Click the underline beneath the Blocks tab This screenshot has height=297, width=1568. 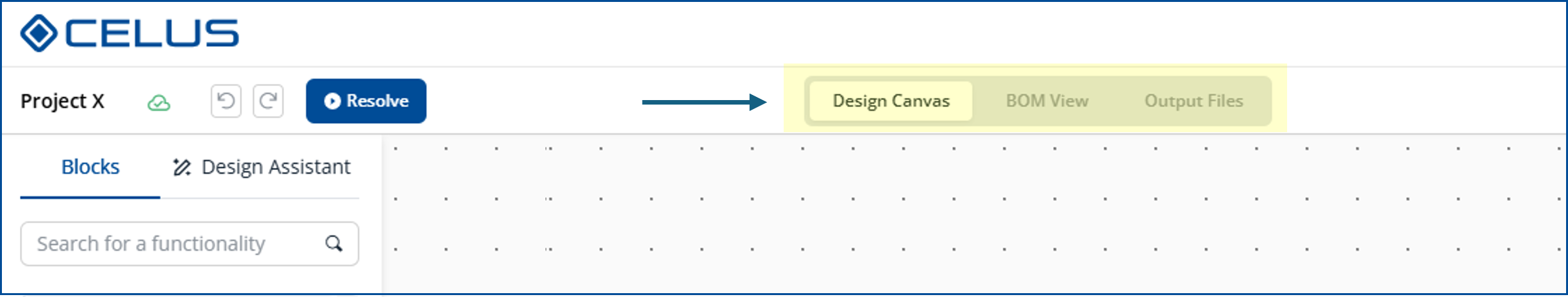click(90, 198)
